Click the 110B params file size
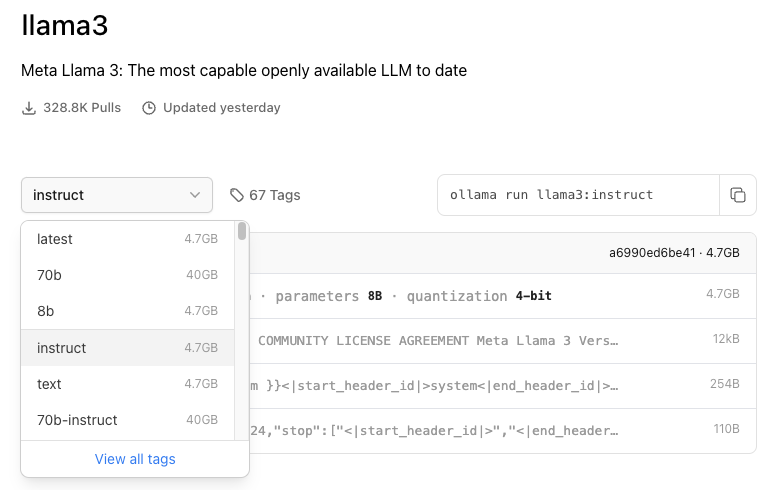Image resolution: width=770 pixels, height=490 pixels. (726, 429)
